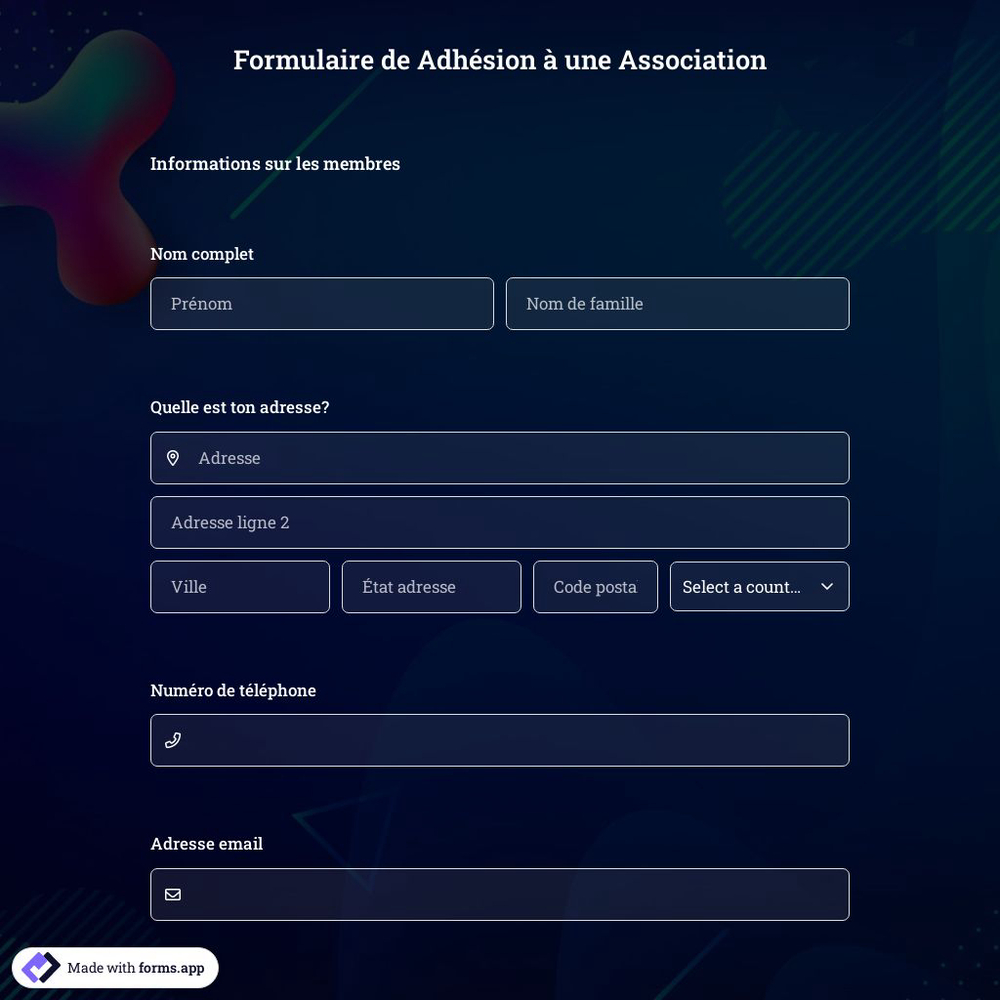This screenshot has height=1000, width=1000.
Task: Click the 'État adresse' field
Action: point(430,586)
